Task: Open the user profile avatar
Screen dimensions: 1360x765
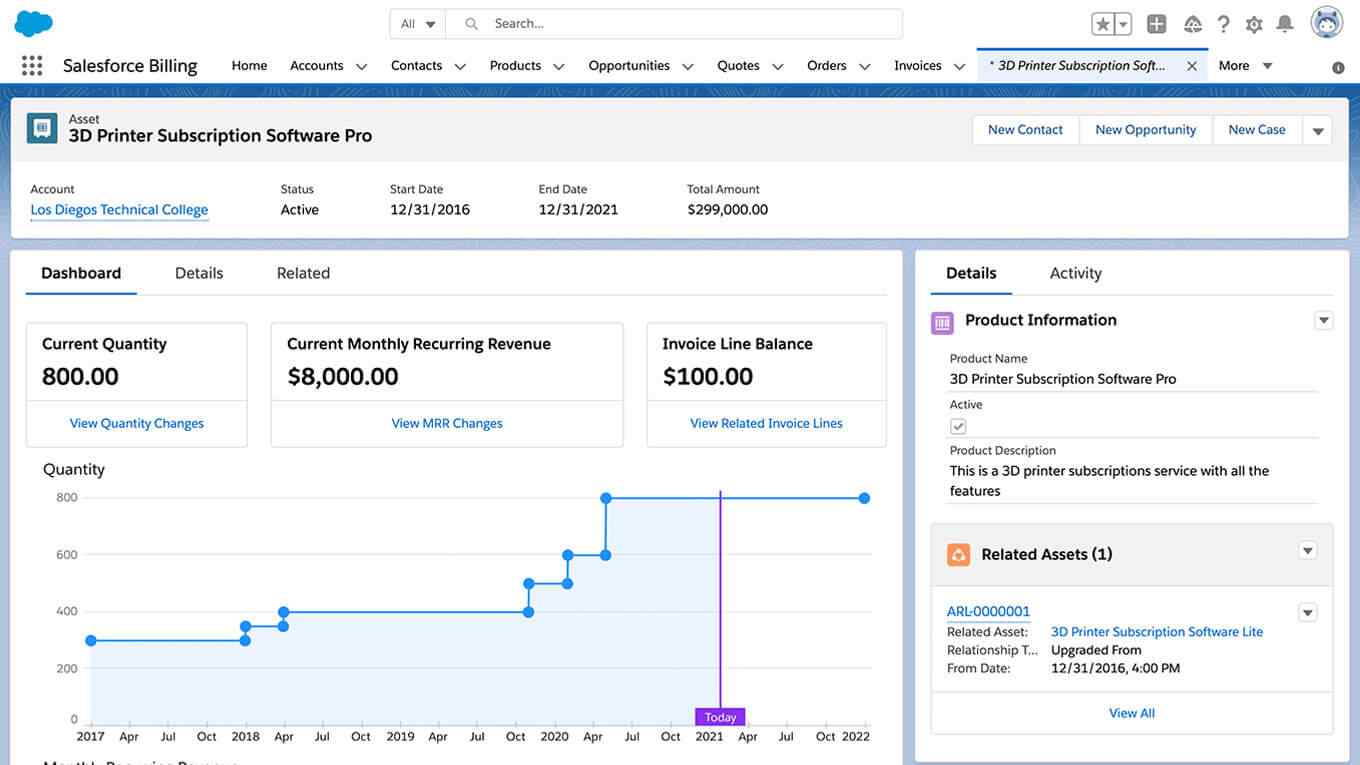Action: [1327, 22]
